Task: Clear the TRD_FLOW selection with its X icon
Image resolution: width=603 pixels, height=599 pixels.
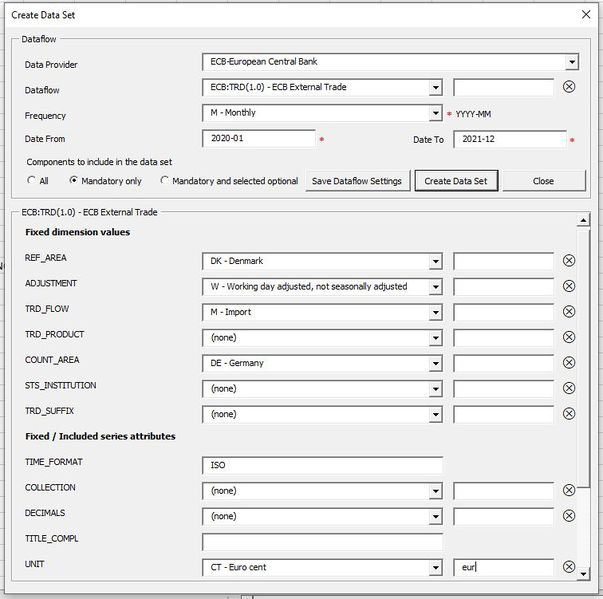Action: [x=569, y=311]
